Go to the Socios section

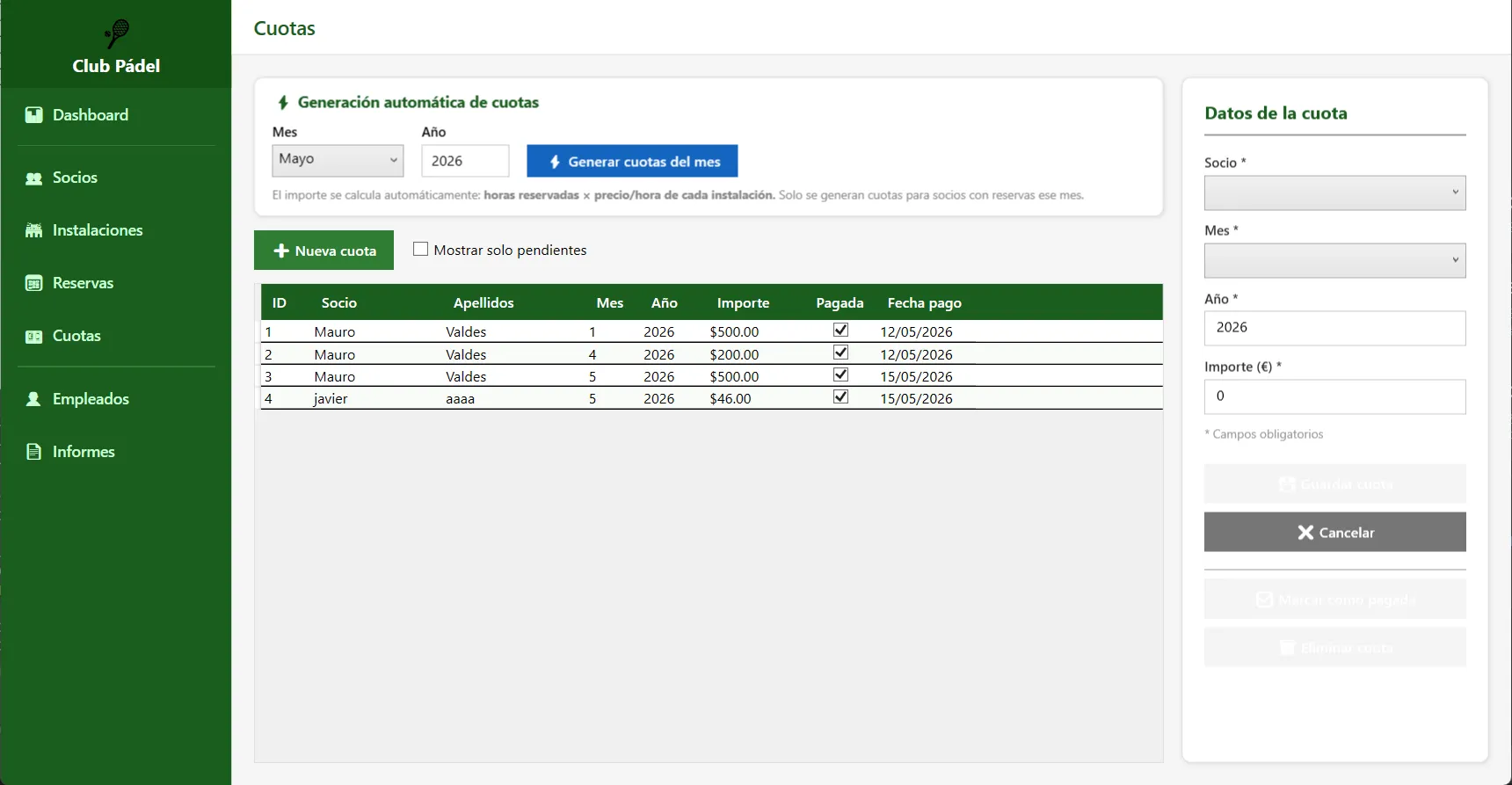click(x=116, y=178)
